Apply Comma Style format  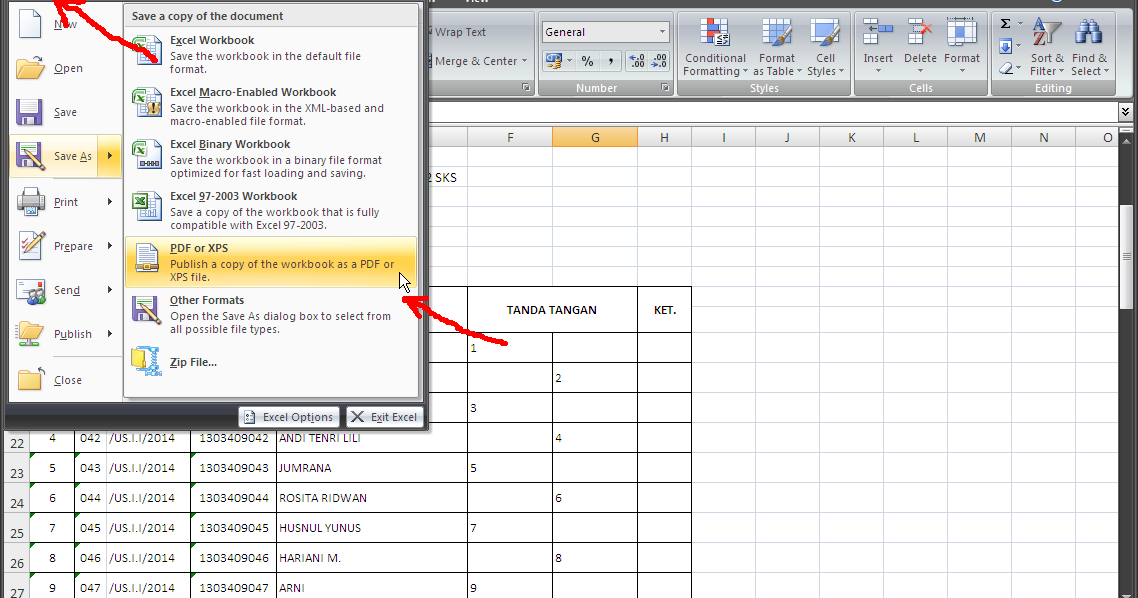click(x=610, y=62)
